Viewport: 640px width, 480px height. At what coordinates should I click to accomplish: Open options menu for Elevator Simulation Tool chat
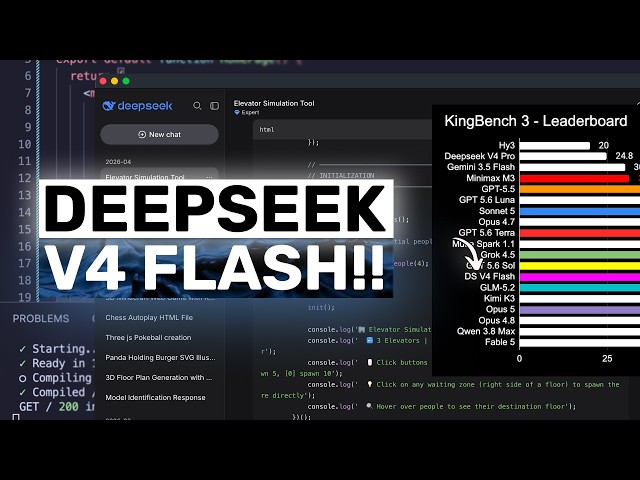point(209,177)
